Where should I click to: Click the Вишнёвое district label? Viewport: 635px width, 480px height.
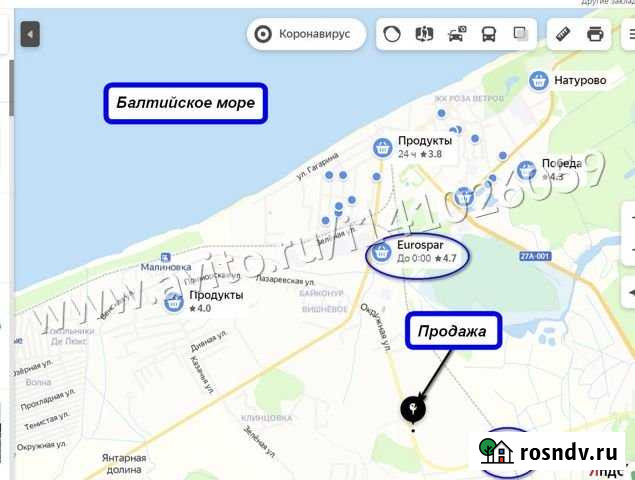tap(324, 309)
